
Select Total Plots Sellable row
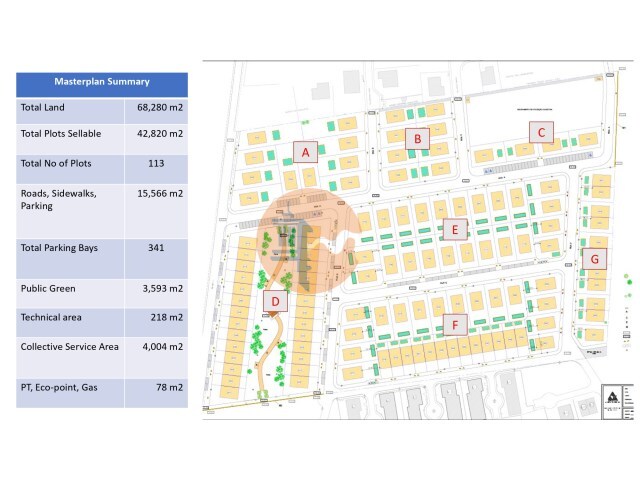point(70,133)
